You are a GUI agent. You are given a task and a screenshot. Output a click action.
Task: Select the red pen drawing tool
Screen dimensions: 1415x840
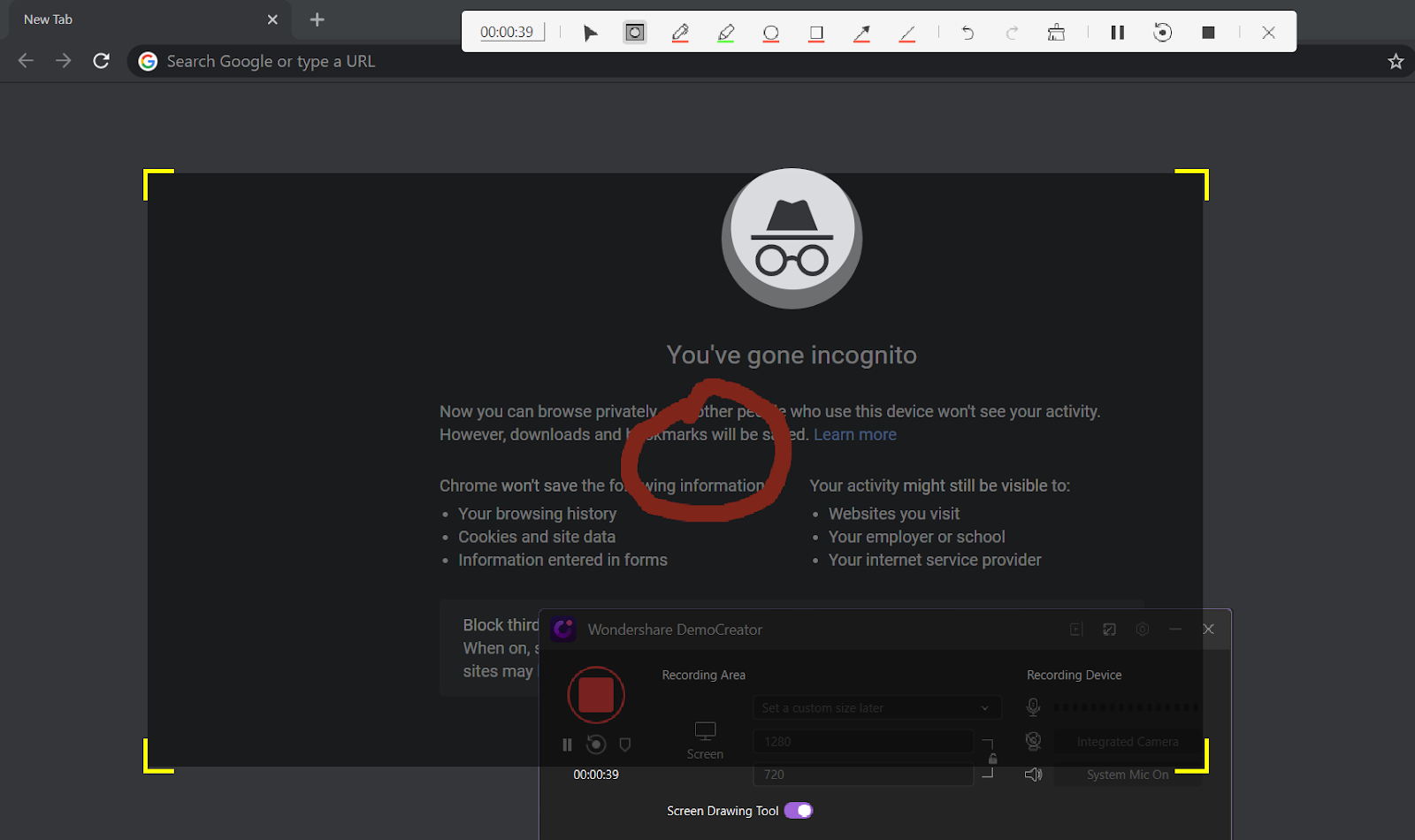point(680,33)
